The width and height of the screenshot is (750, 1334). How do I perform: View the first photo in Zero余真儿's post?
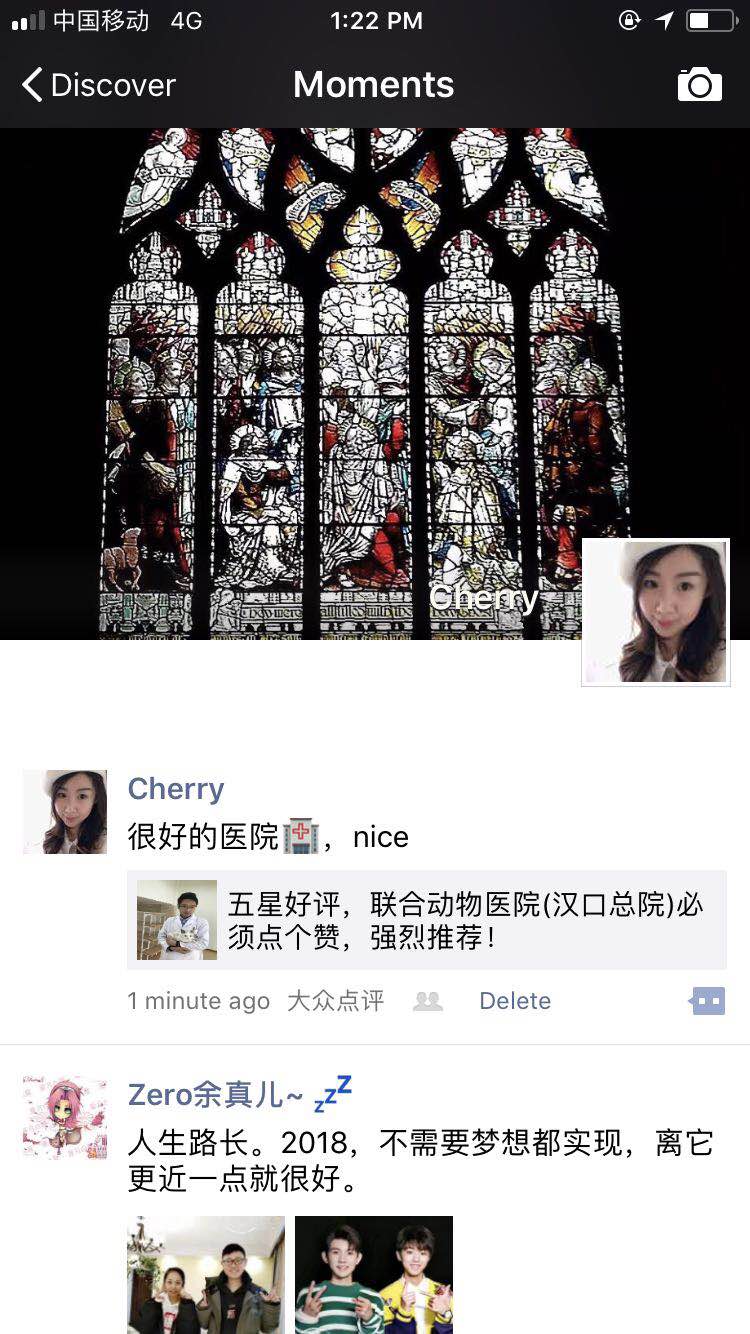[x=206, y=1275]
